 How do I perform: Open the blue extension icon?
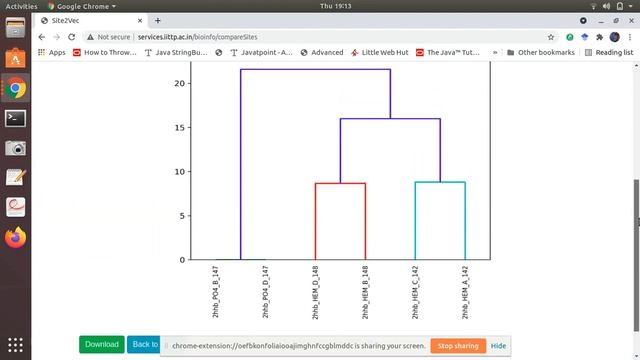click(x=584, y=37)
